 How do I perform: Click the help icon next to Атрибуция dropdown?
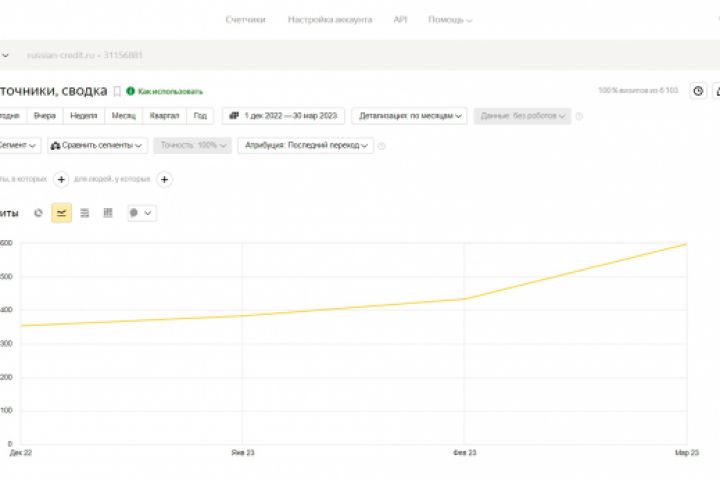(382, 146)
